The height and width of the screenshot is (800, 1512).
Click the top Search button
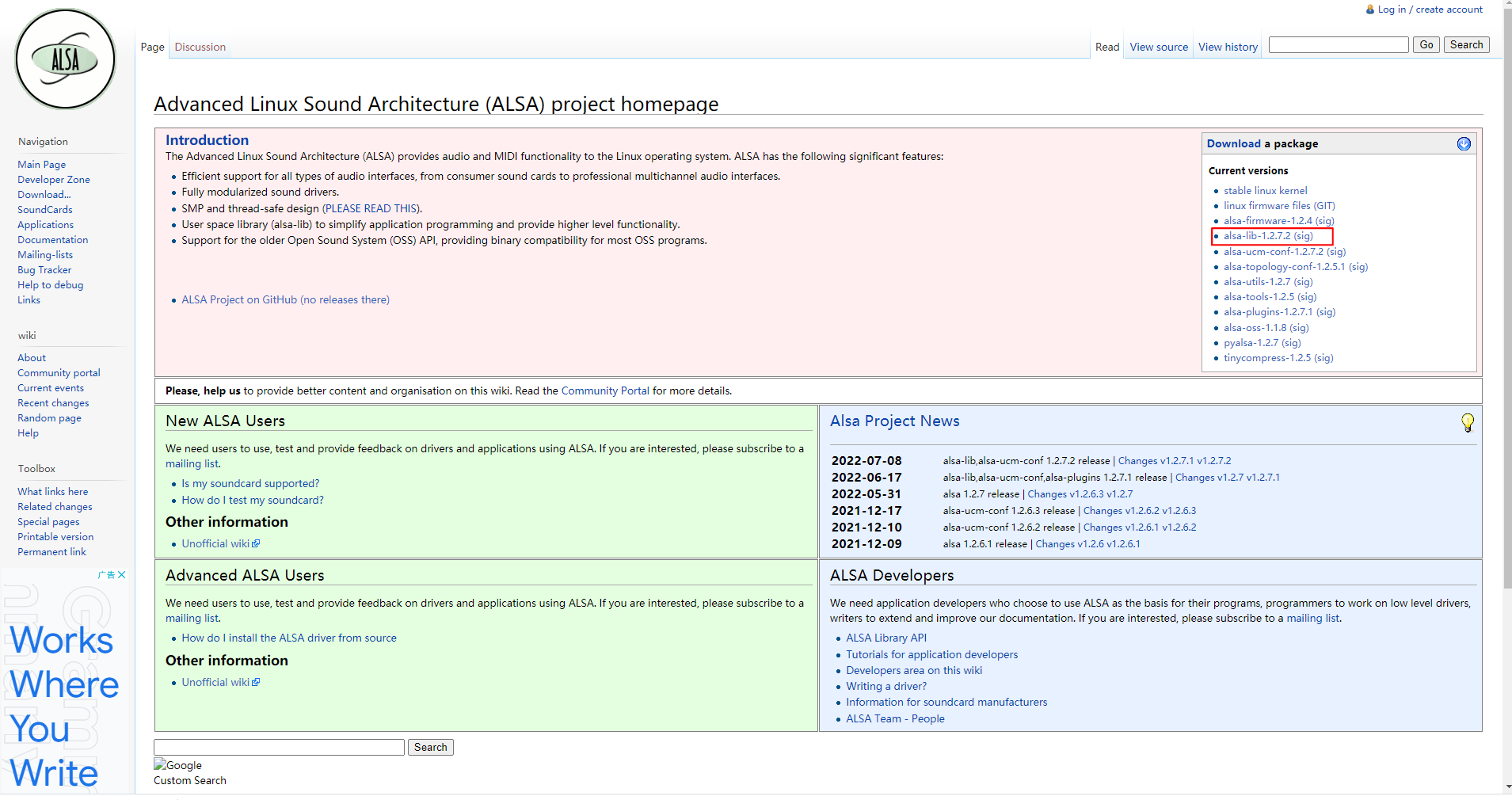1466,45
